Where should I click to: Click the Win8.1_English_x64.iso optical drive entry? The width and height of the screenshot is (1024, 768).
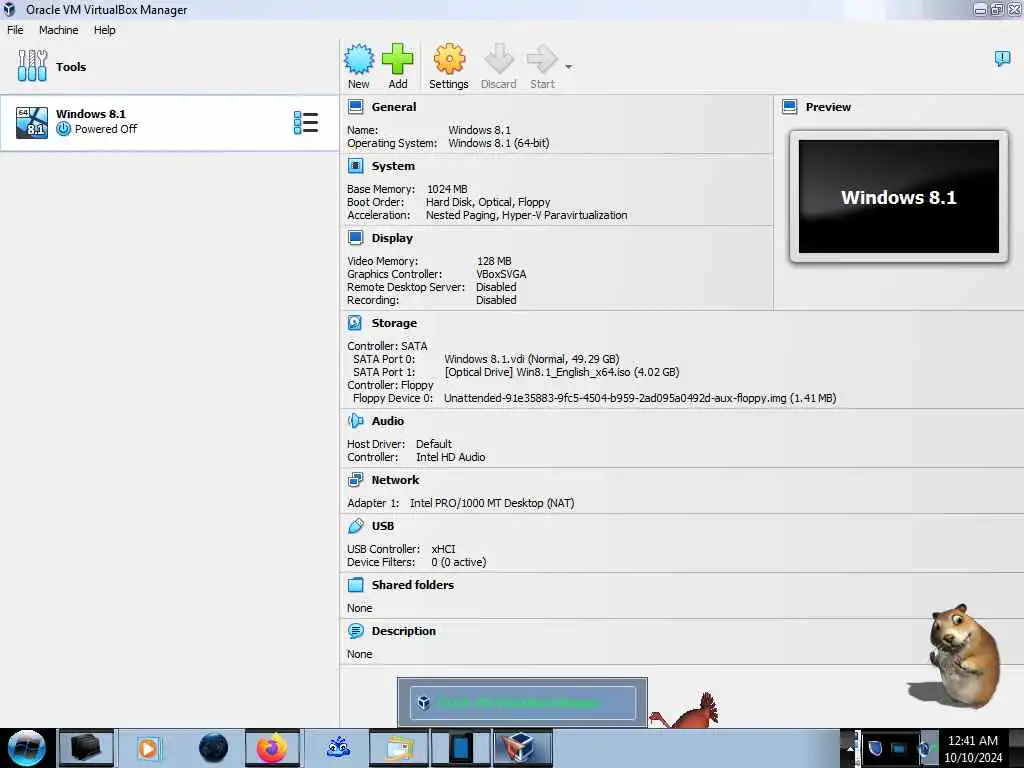coord(562,372)
